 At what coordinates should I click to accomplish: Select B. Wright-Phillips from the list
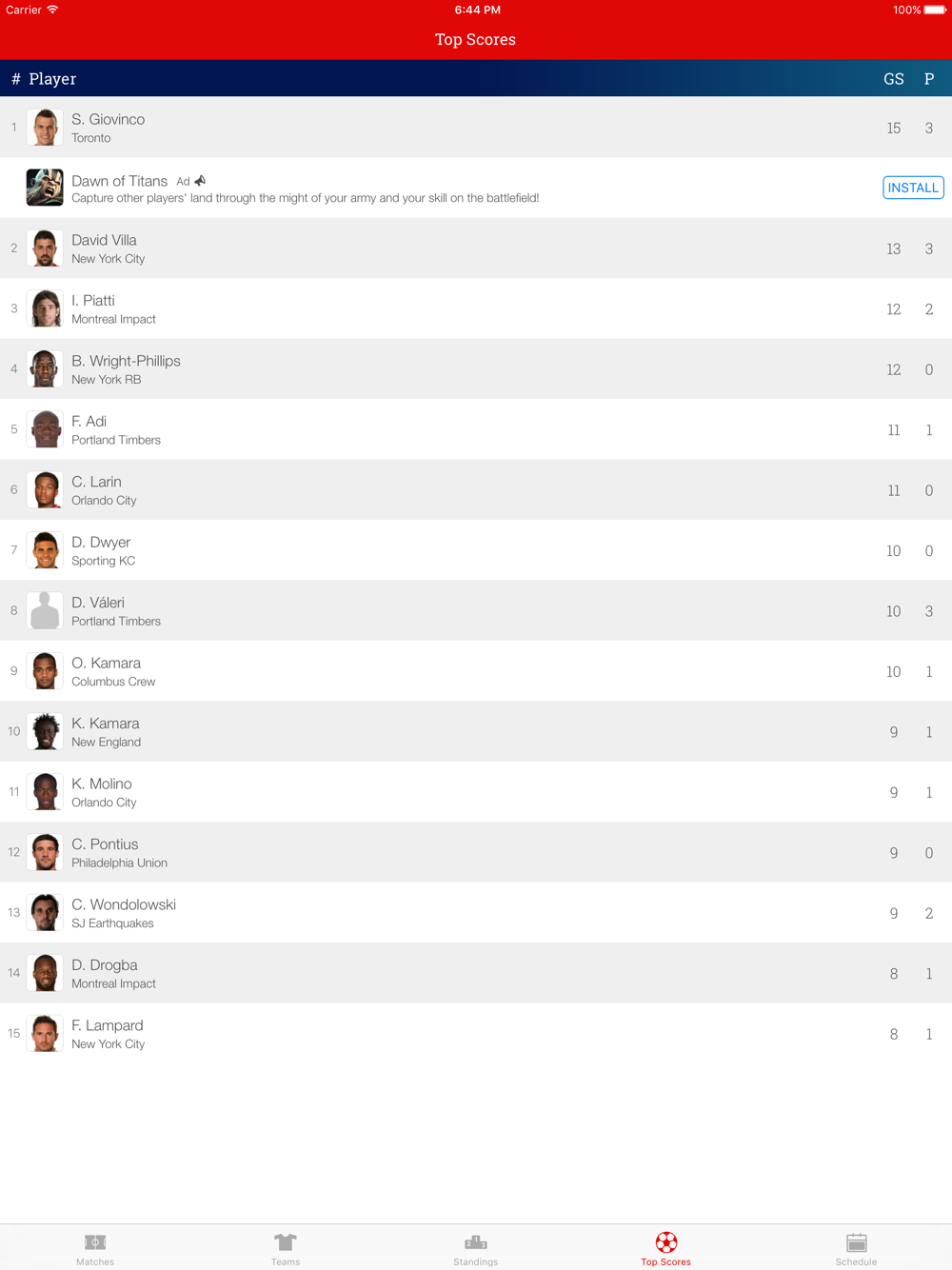tap(476, 368)
